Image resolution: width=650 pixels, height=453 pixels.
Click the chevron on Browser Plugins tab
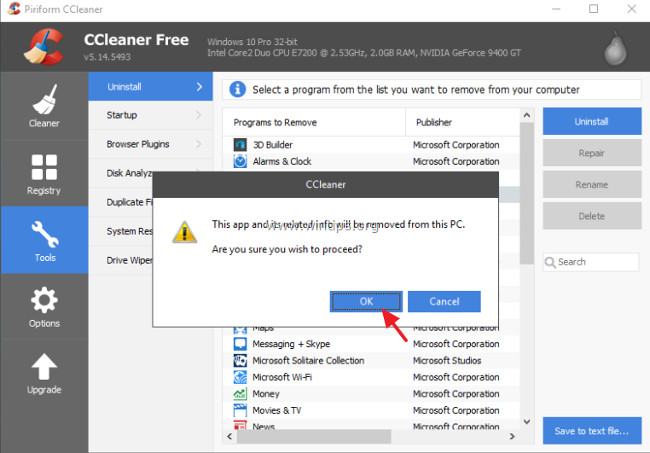pyautogui.click(x=199, y=144)
